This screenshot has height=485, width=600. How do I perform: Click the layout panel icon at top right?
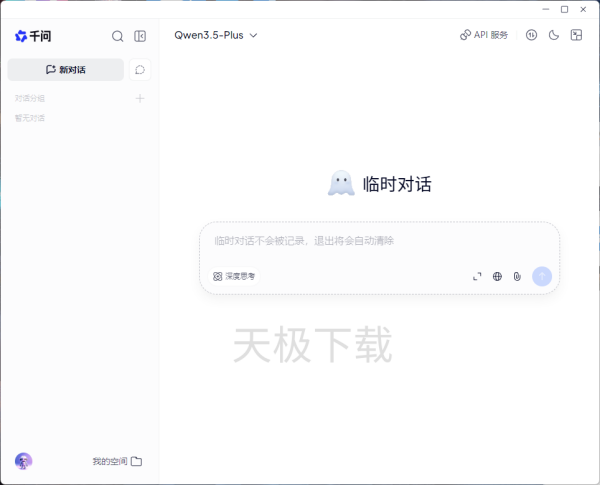click(576, 35)
